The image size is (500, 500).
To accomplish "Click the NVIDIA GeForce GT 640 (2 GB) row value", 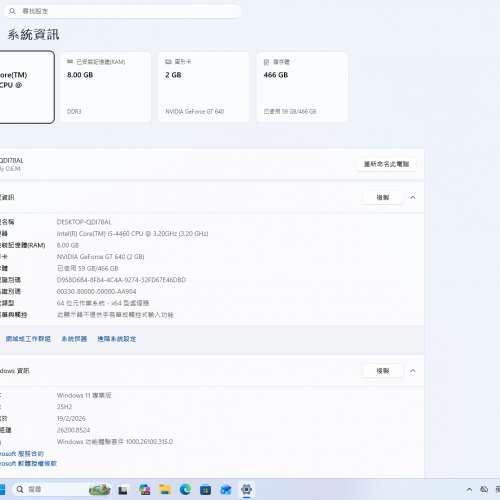I will click(x=100, y=257).
